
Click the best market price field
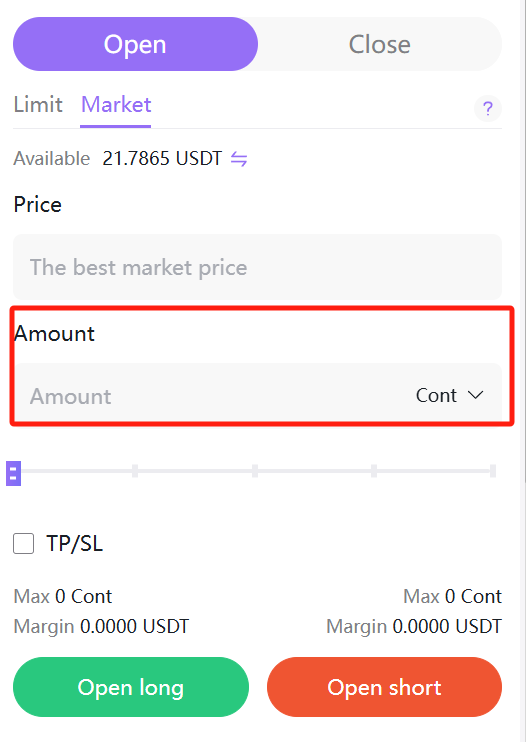pyautogui.click(x=257, y=267)
